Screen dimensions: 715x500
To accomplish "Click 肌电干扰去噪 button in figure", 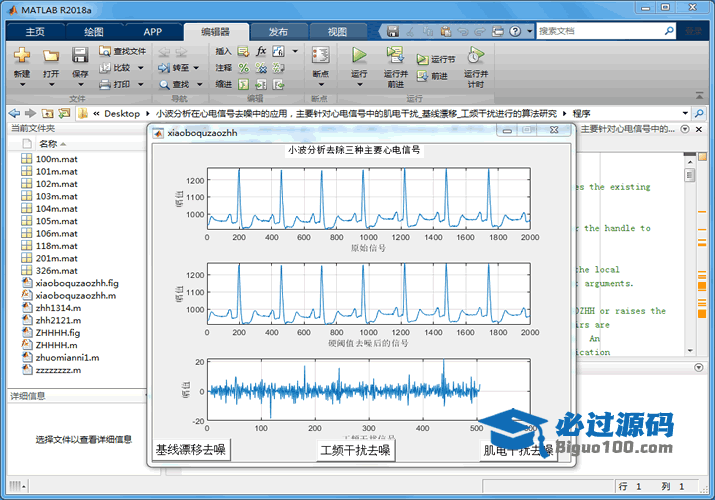I will pyautogui.click(x=518, y=450).
